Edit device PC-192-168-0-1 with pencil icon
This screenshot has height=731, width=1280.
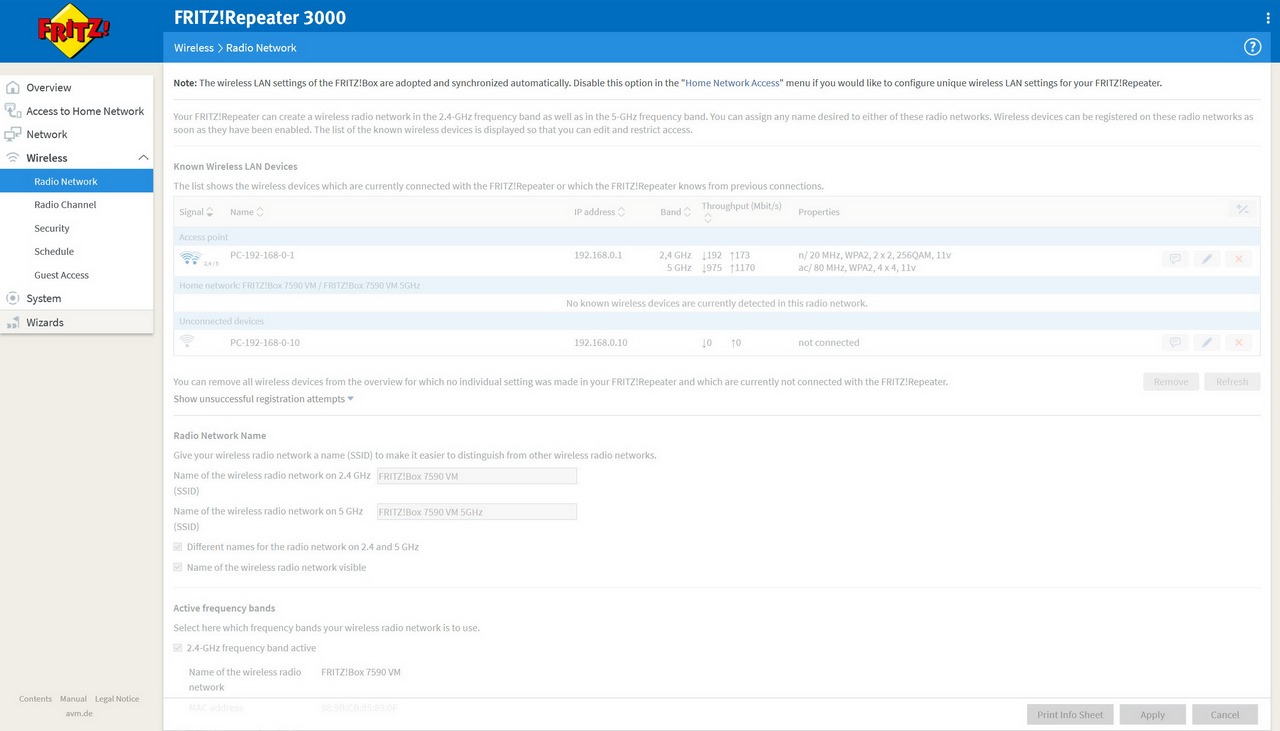pyautogui.click(x=1207, y=259)
